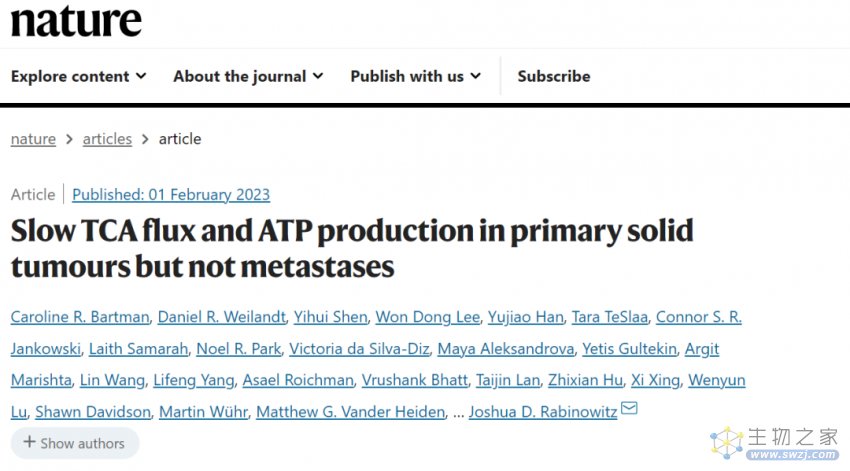Expand the Explore content dropdown
The image size is (850, 471).
(79, 76)
